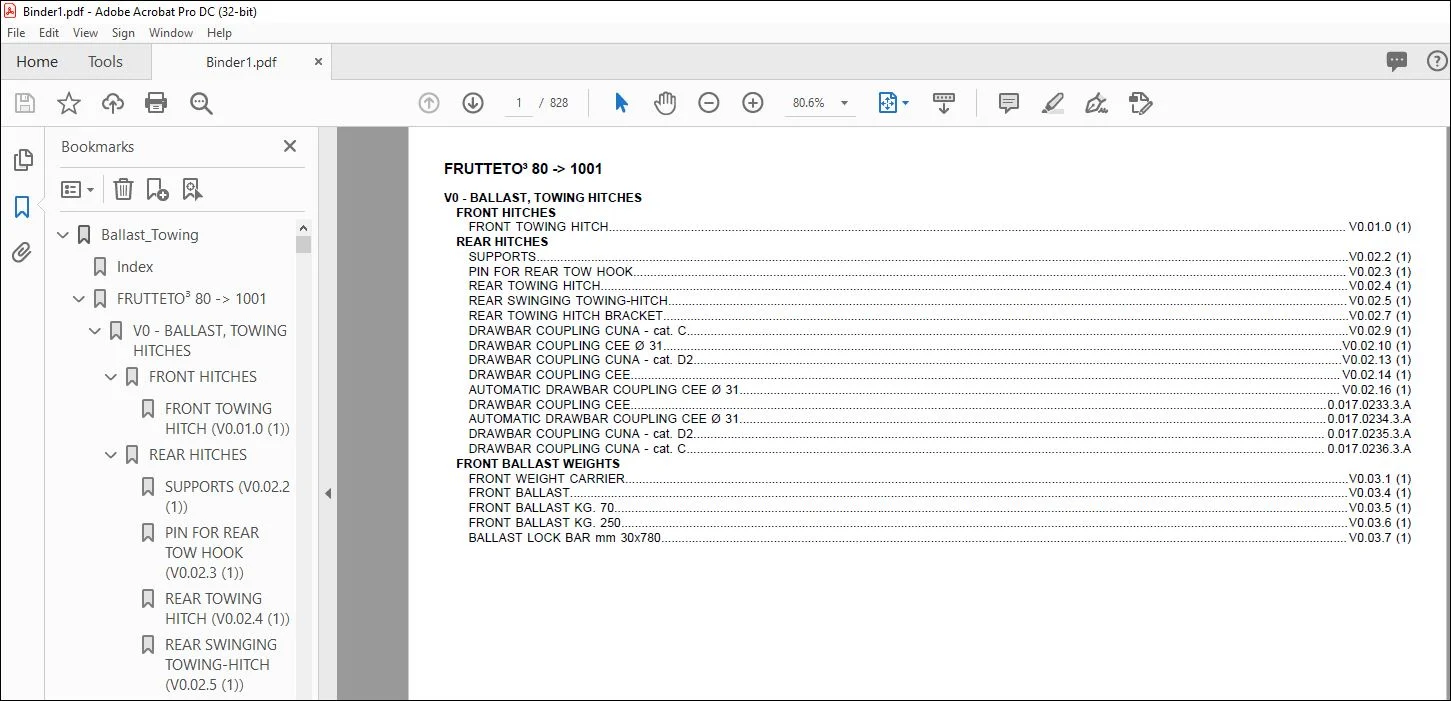Open the Help menu

(x=219, y=33)
